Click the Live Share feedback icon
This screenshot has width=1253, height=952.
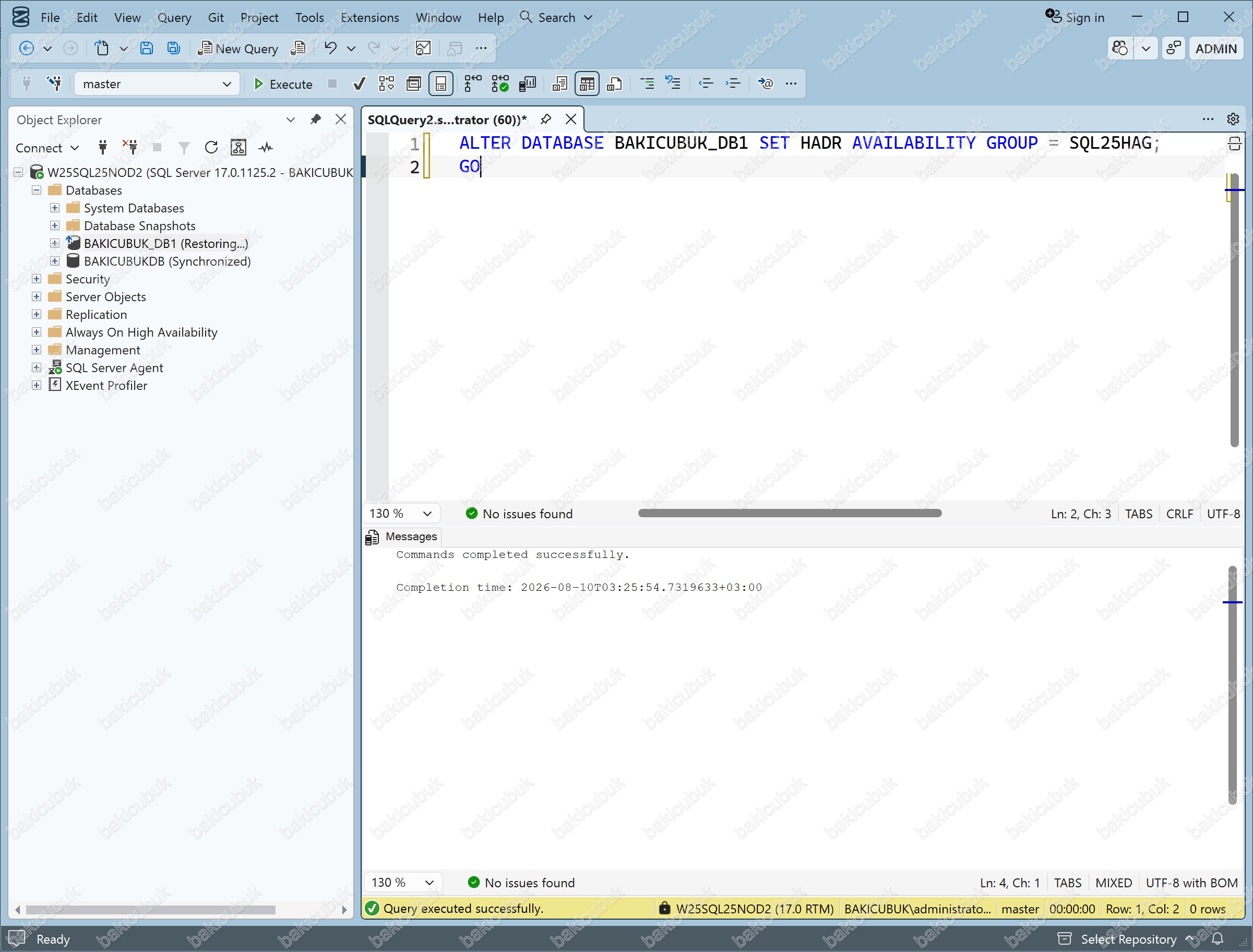1173,49
